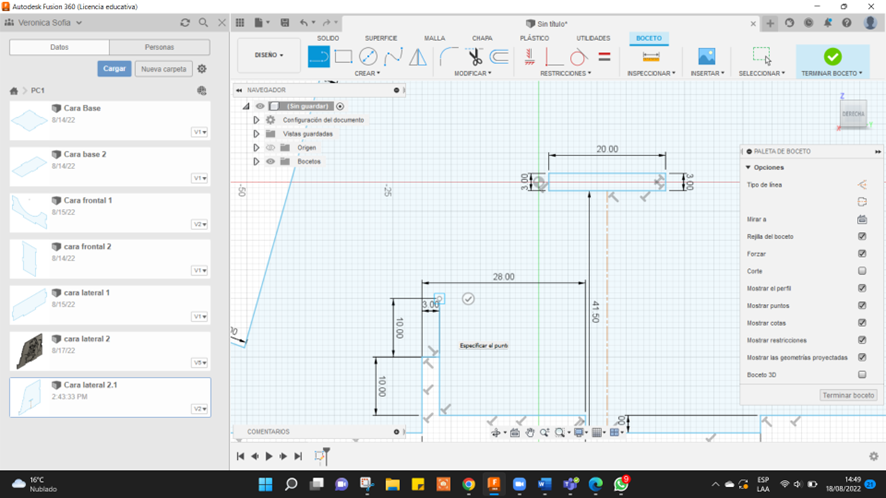Toggle Mostrar puntos checkbox
This screenshot has width=886, height=498.
[x=862, y=305]
